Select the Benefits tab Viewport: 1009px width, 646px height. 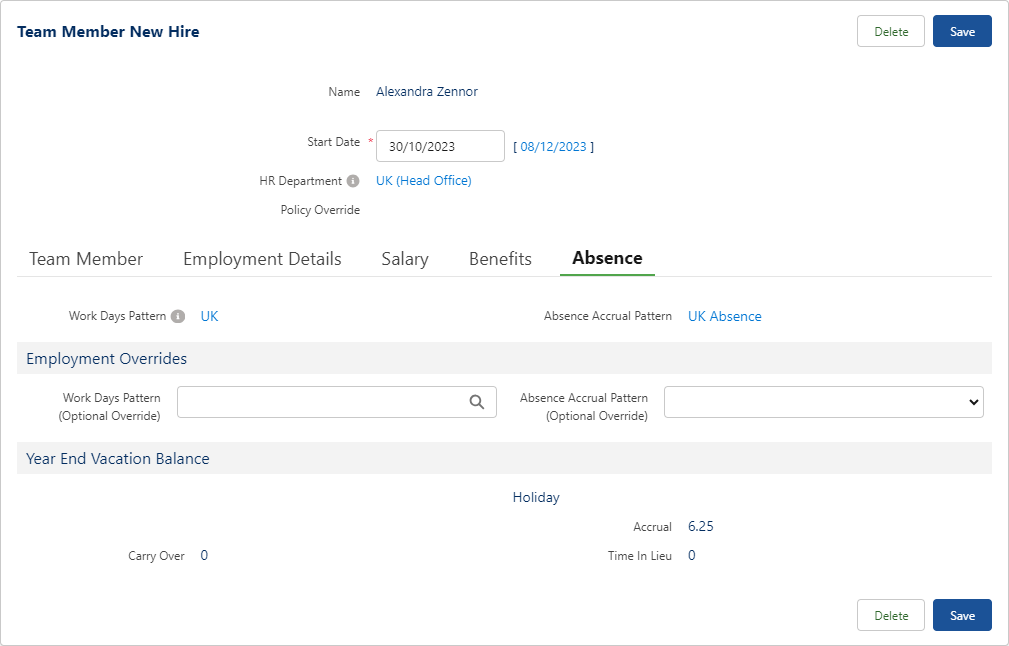500,259
